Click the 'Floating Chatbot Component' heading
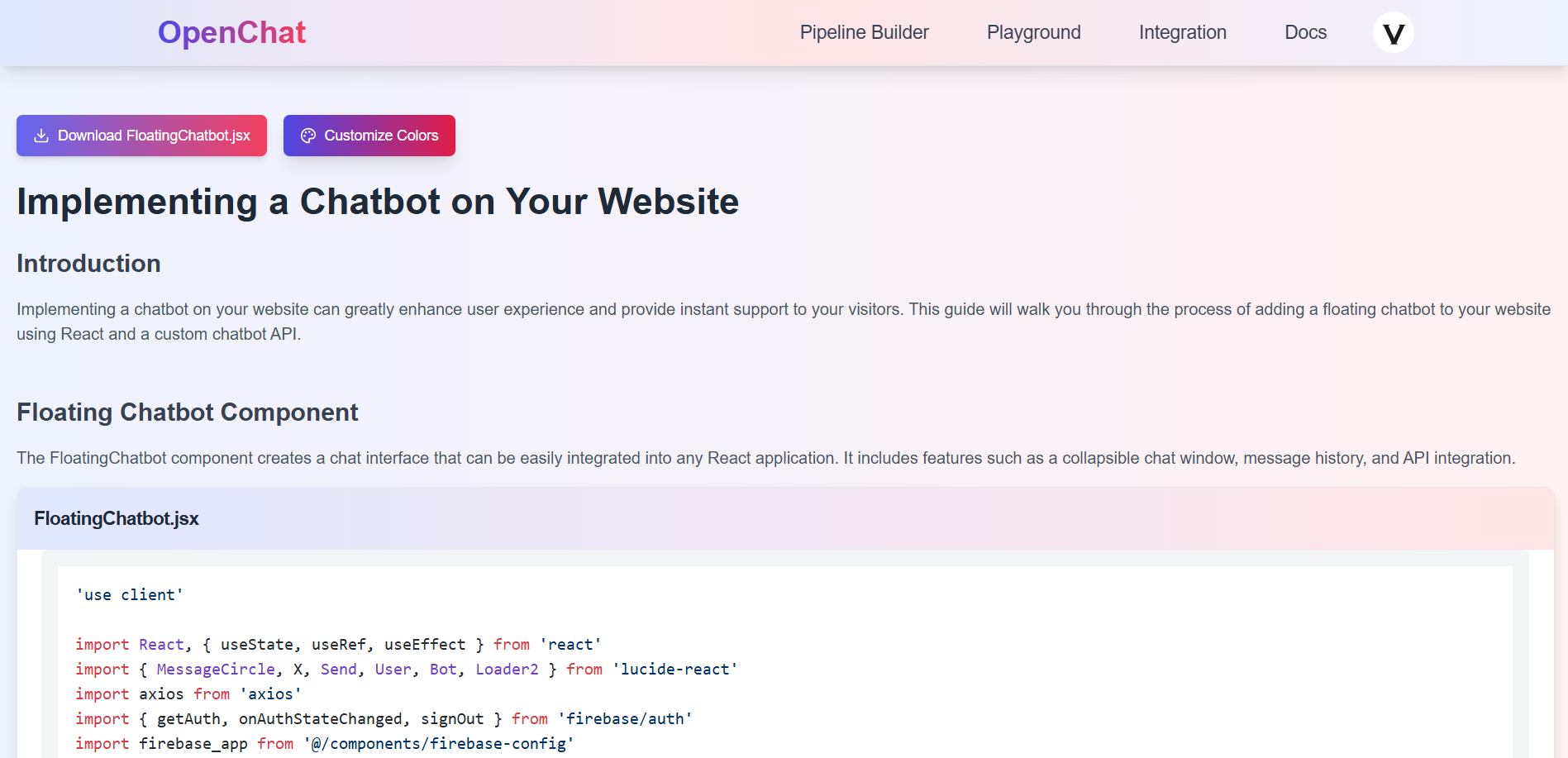Viewport: 1568px width, 758px height. 188,412
